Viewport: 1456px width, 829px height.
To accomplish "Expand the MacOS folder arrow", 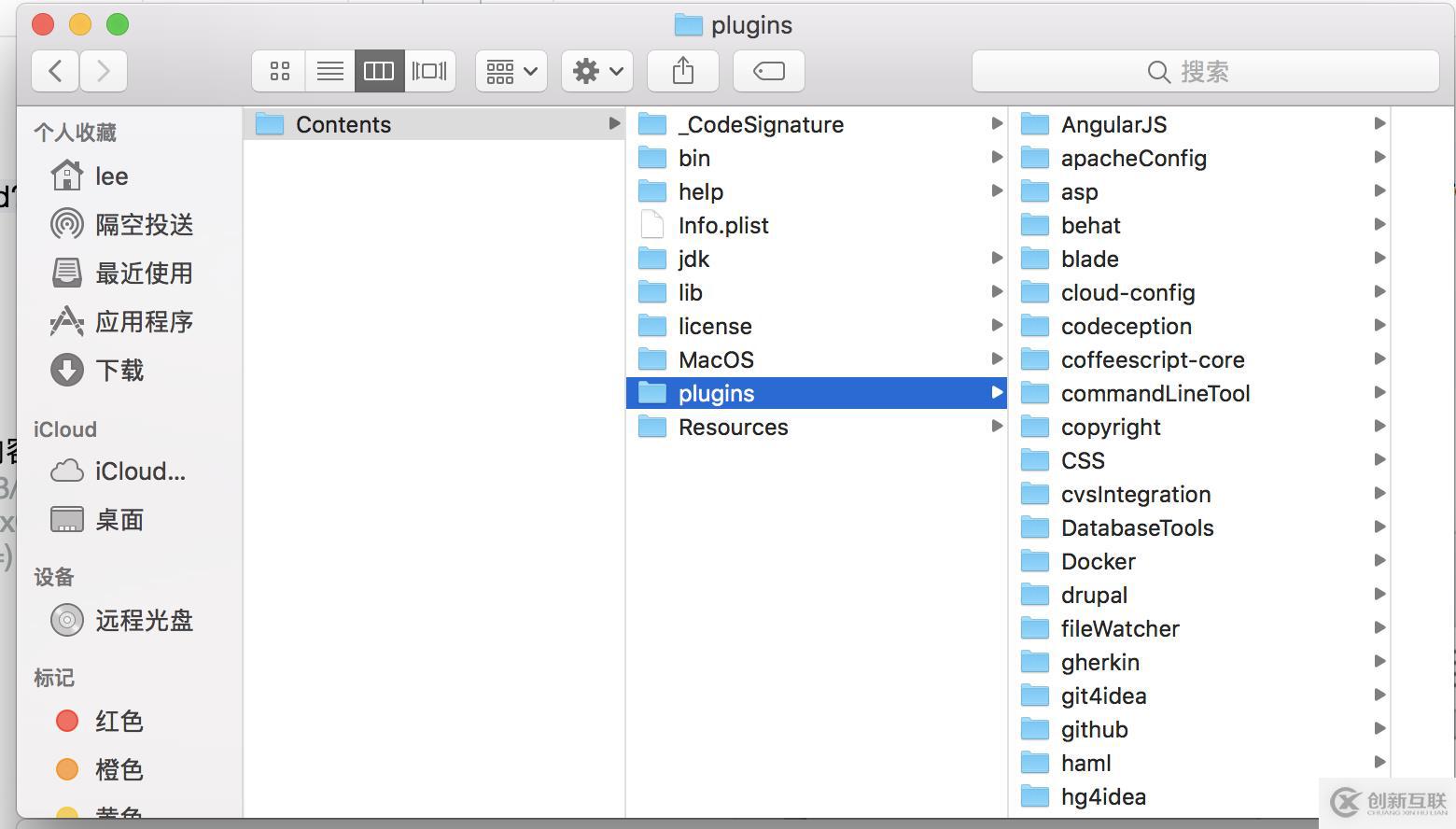I will click(x=997, y=358).
